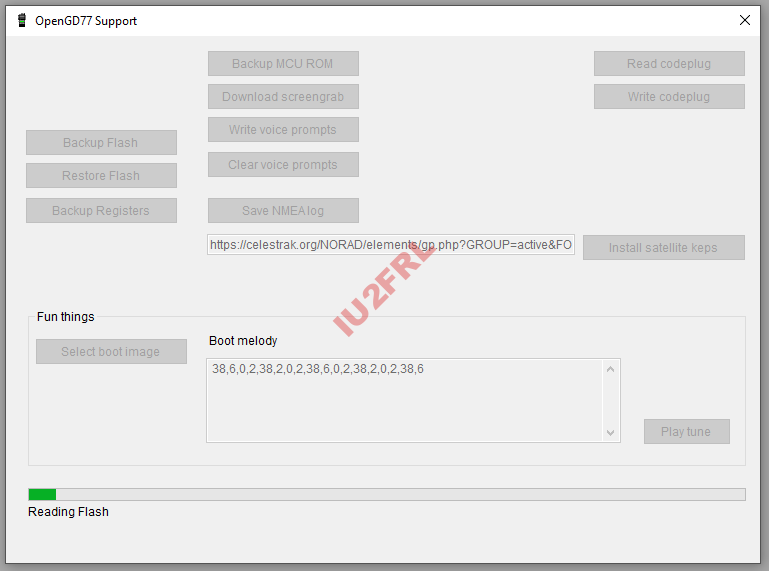This screenshot has height=571, width=769.
Task: Click Save NMEA log button
Action: pyautogui.click(x=283, y=210)
